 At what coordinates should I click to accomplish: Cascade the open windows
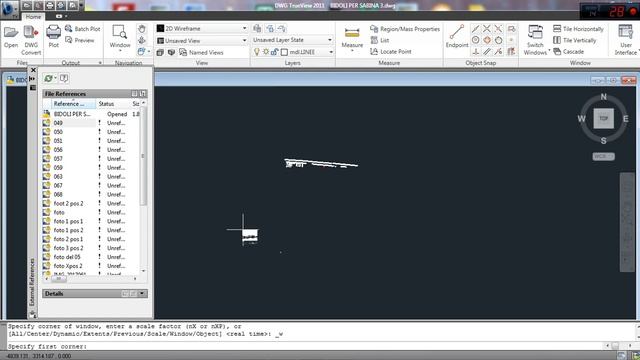[x=568, y=51]
